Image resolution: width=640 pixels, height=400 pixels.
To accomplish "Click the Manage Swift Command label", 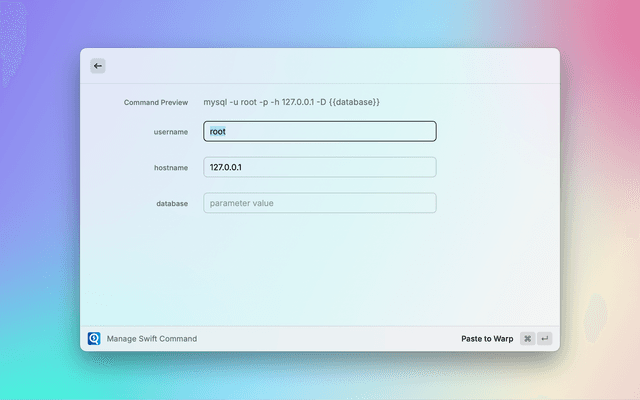I will coord(152,339).
